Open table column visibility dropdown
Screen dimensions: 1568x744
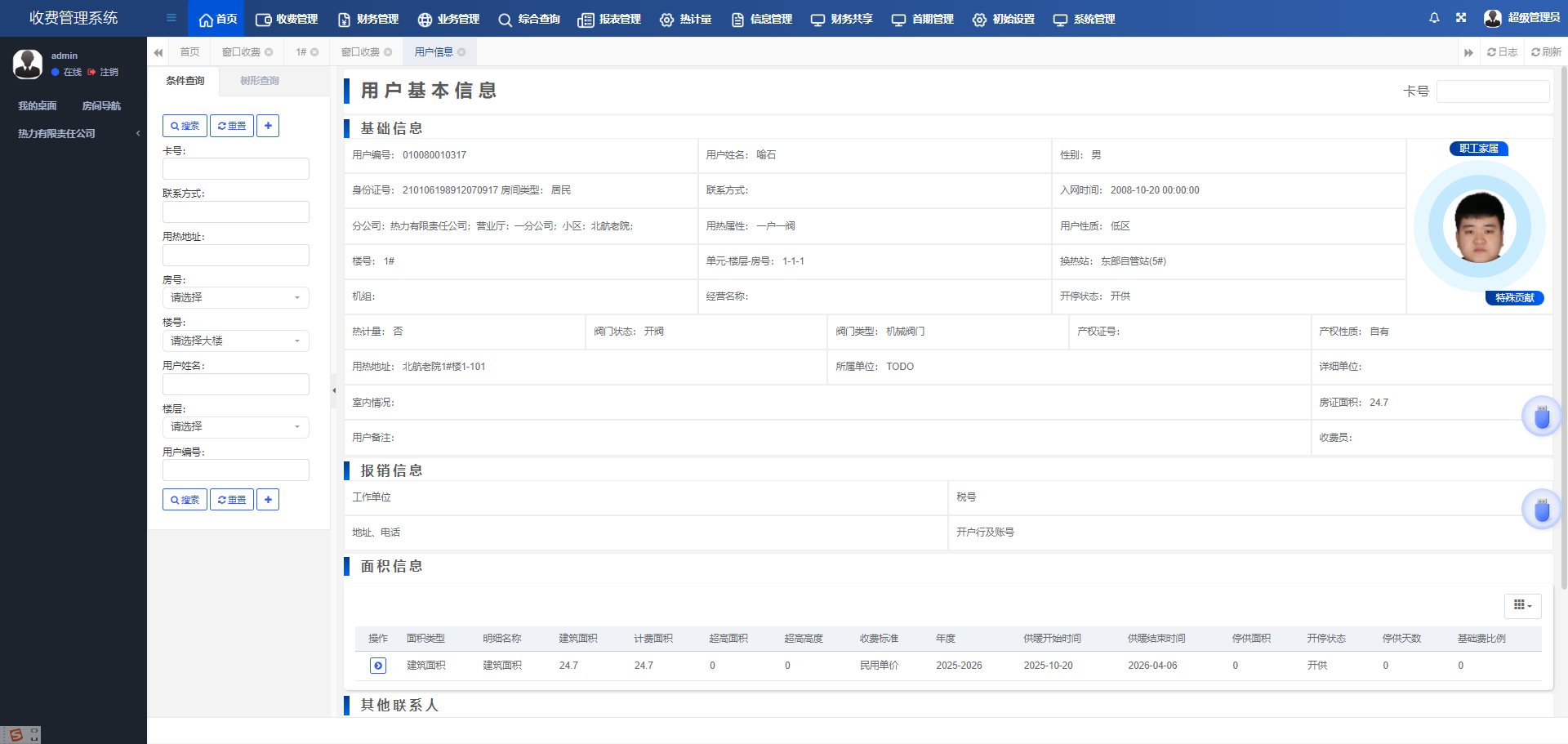1522,605
